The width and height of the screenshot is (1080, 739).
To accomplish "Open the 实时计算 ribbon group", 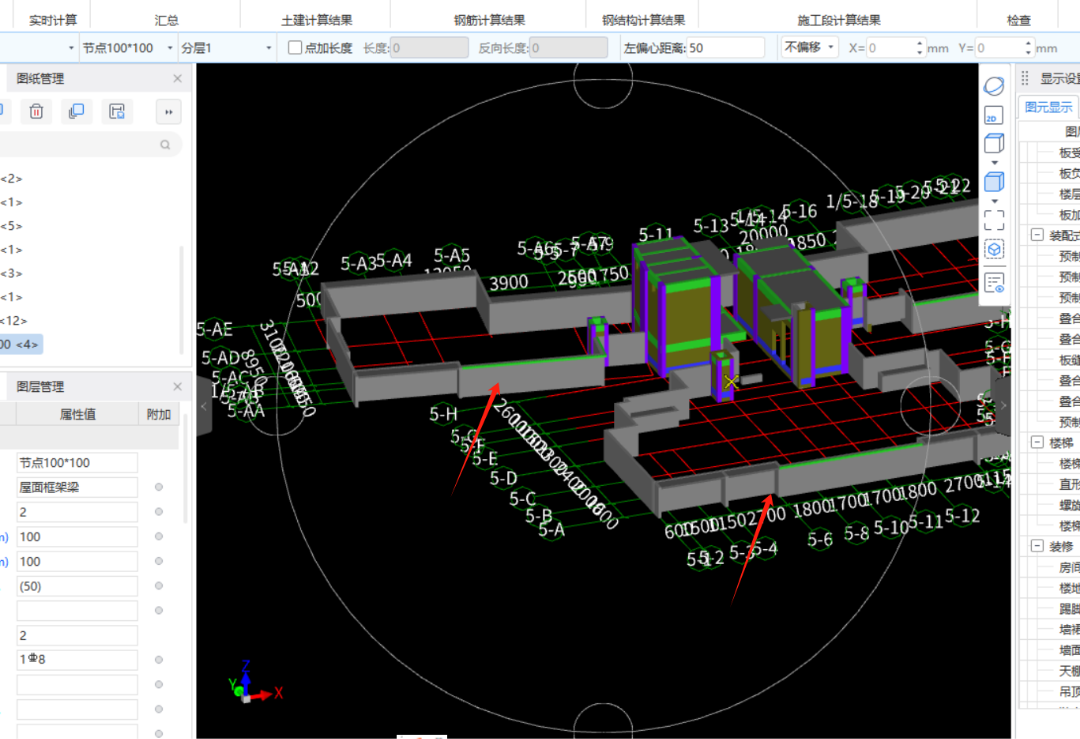I will click(53, 20).
